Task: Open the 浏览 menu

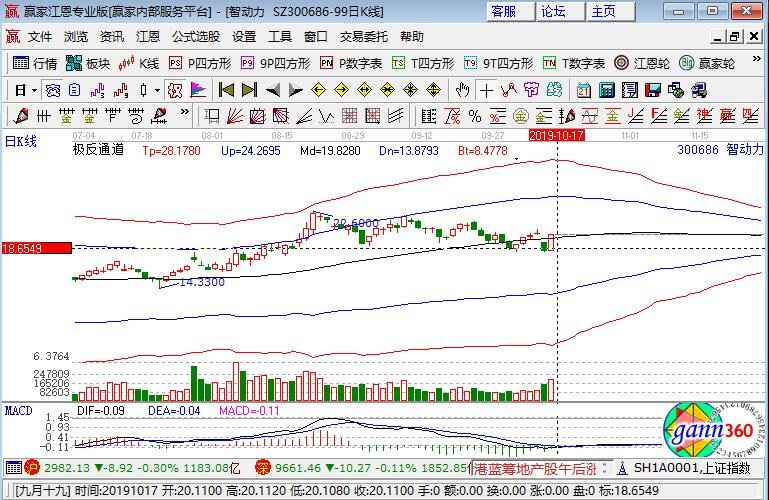Action: (x=76, y=37)
